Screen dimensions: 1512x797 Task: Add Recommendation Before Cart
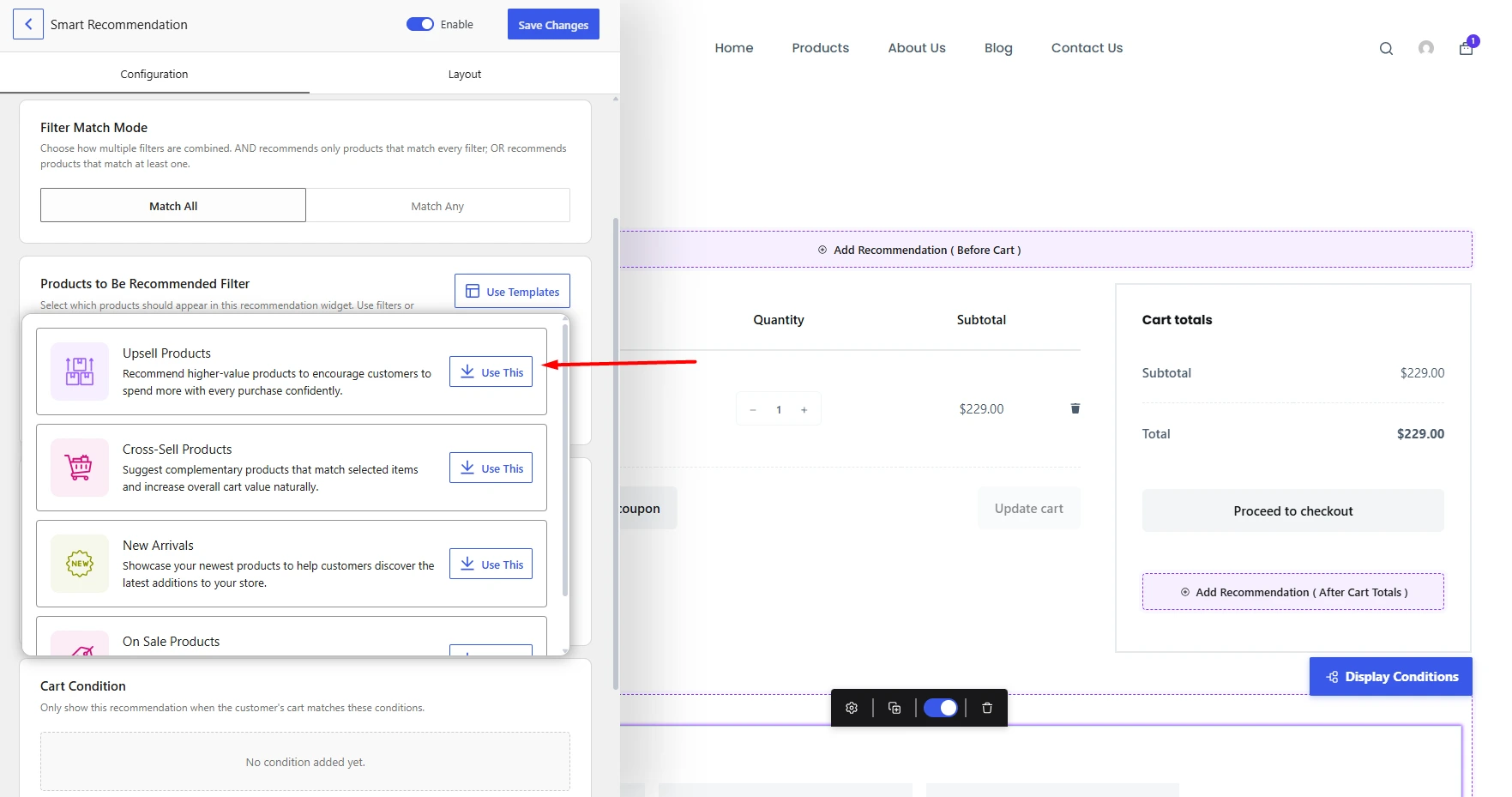(919, 250)
